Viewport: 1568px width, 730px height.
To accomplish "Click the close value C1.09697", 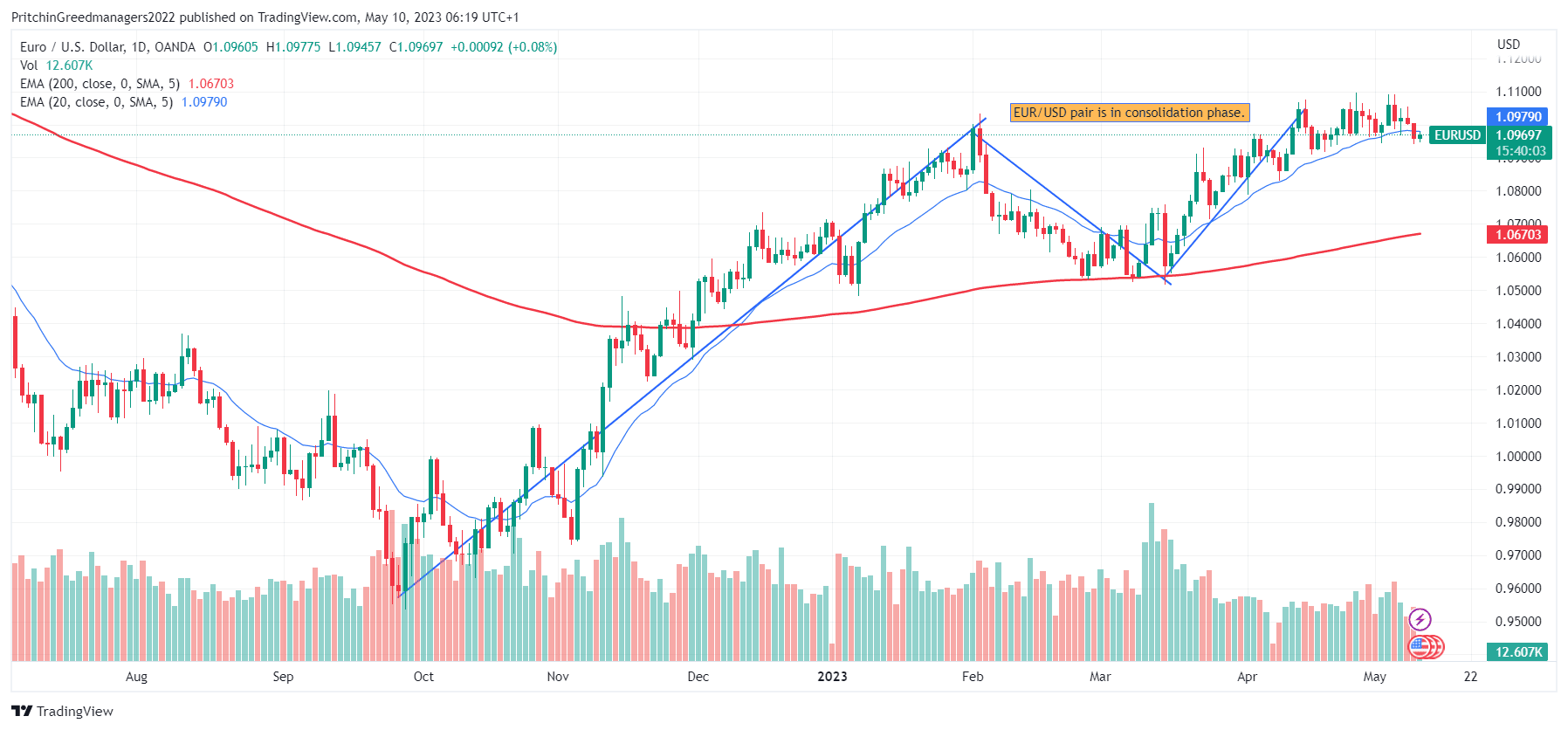I will [x=416, y=47].
